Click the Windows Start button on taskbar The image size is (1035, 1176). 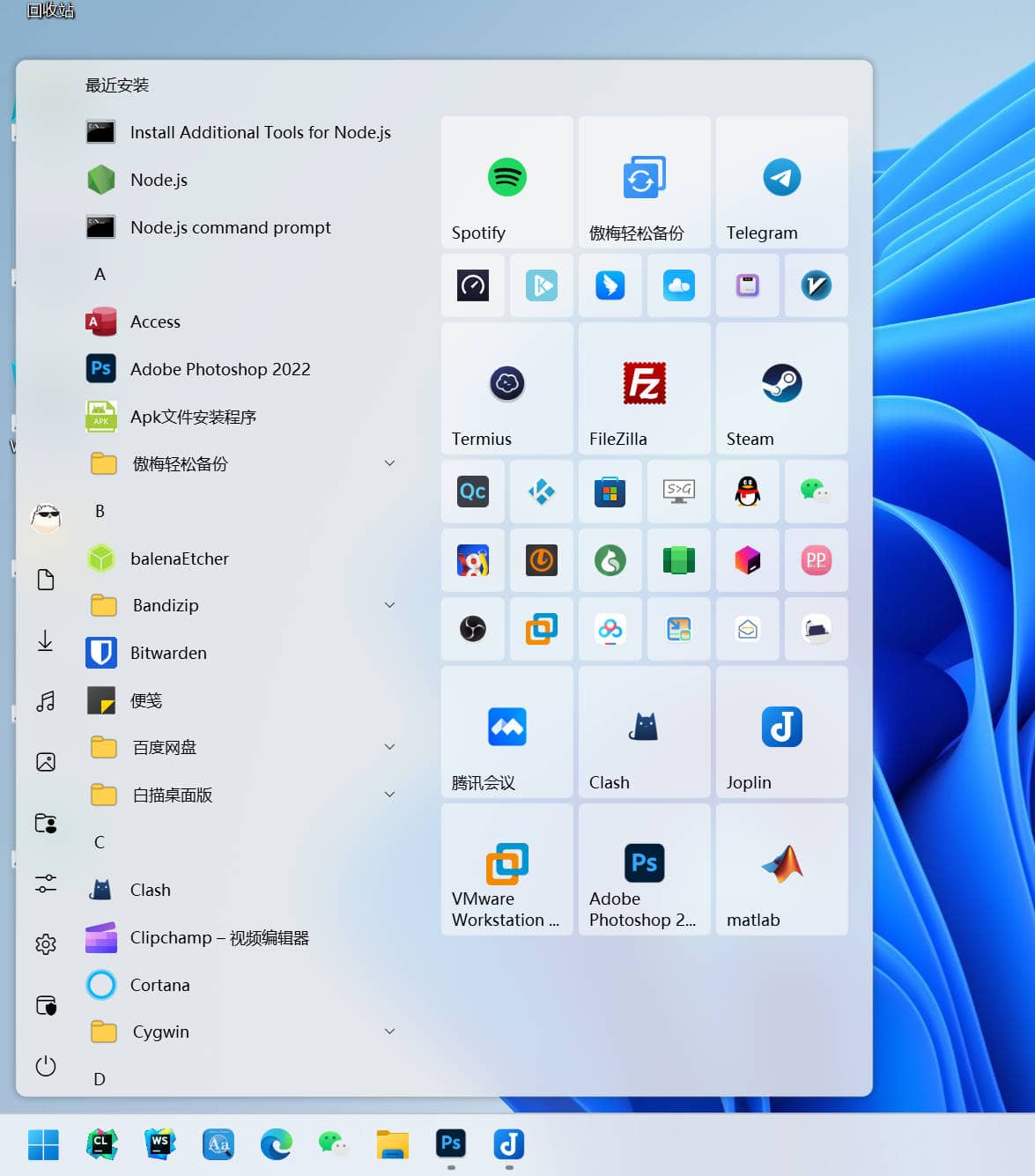pos(43,1144)
